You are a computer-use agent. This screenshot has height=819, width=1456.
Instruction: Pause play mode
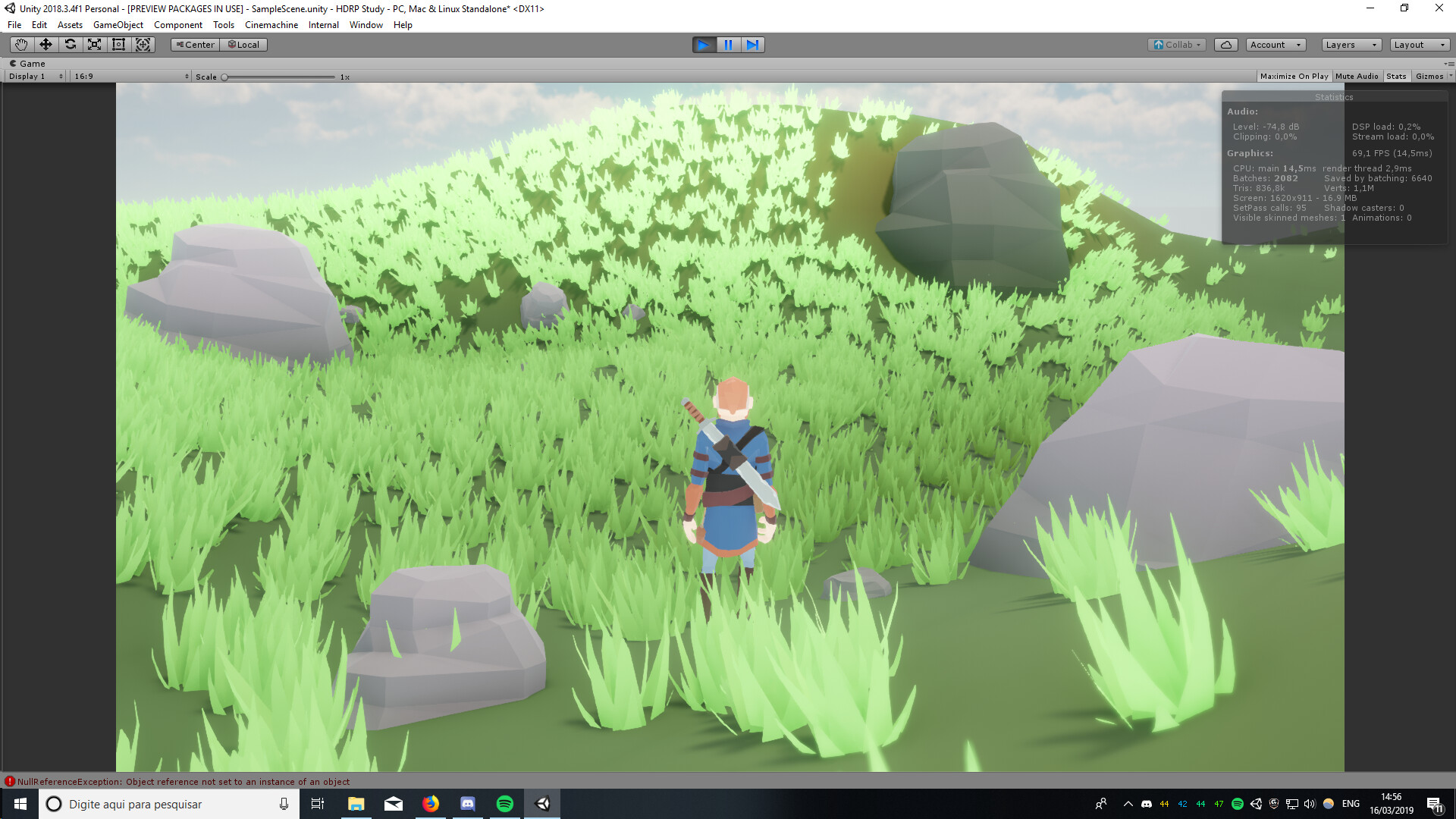pyautogui.click(x=728, y=45)
